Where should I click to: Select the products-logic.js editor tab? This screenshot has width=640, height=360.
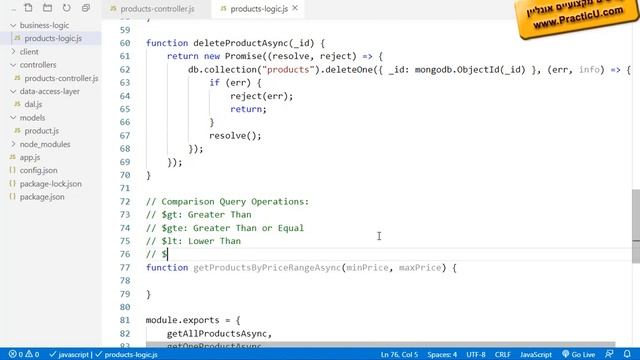pyautogui.click(x=259, y=9)
